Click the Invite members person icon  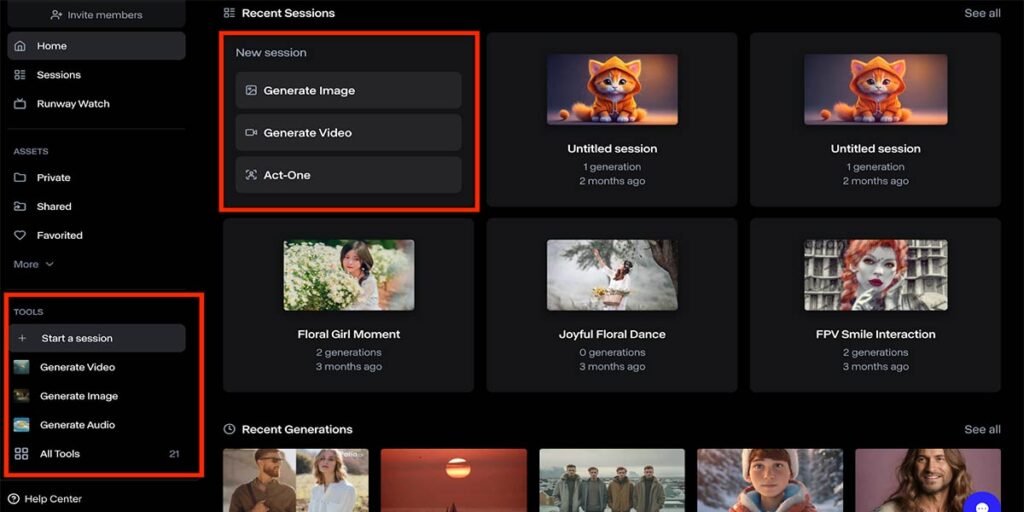pyautogui.click(x=56, y=14)
